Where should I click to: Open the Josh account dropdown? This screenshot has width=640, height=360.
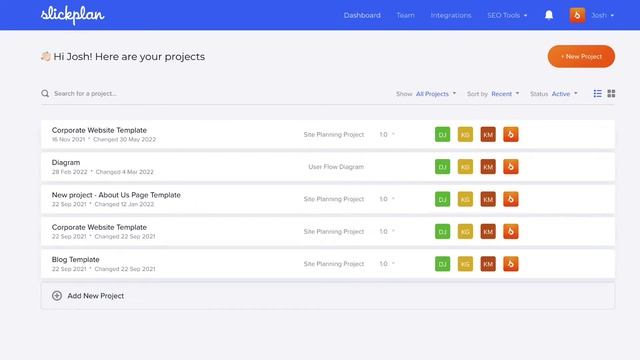(x=602, y=15)
